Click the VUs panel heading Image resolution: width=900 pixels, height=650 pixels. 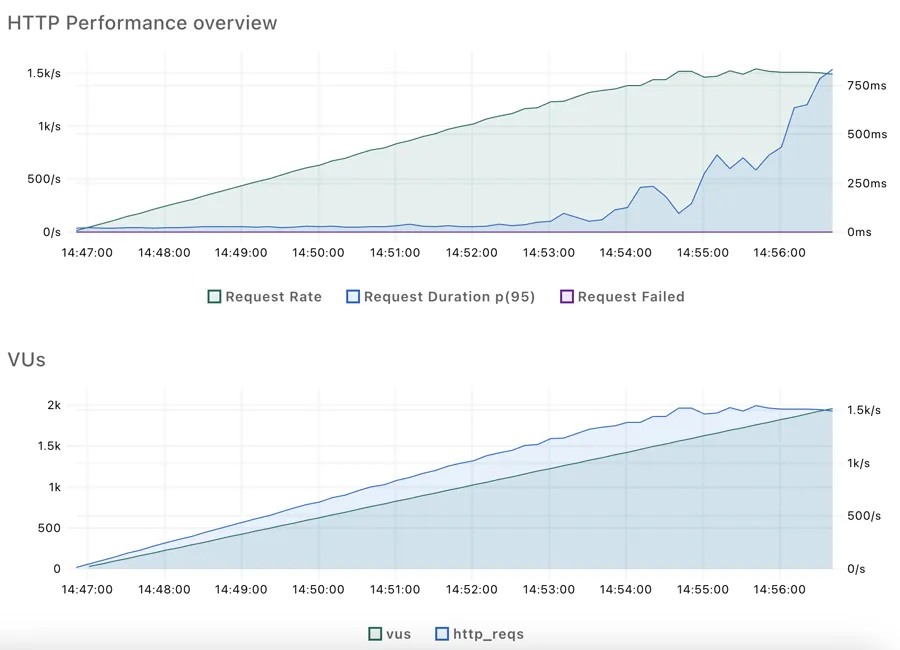tap(26, 359)
